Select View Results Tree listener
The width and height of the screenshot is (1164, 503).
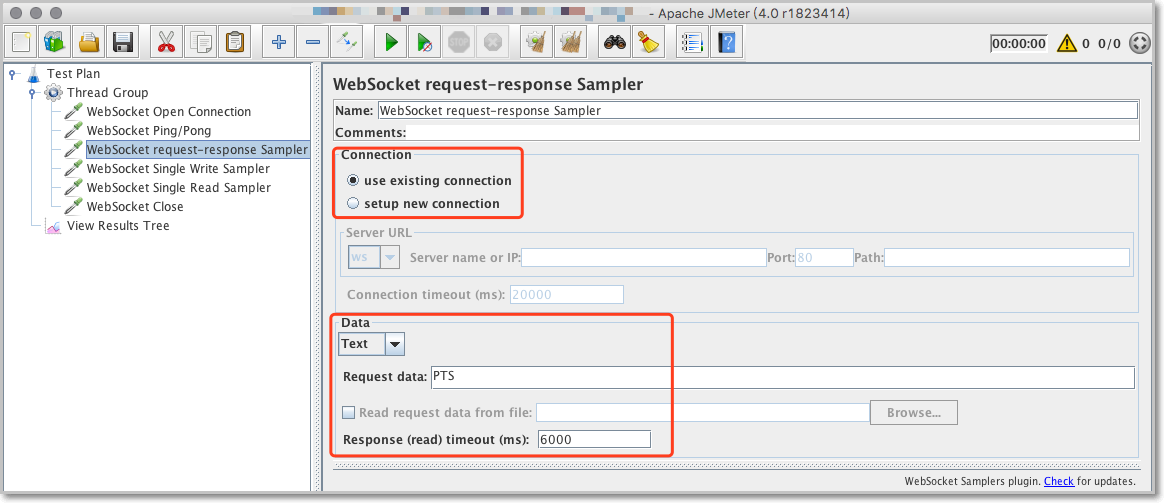point(118,226)
